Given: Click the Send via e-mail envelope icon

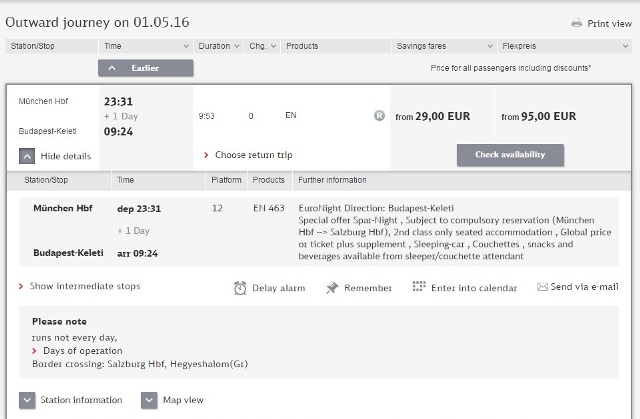Looking at the screenshot, I should coord(542,287).
